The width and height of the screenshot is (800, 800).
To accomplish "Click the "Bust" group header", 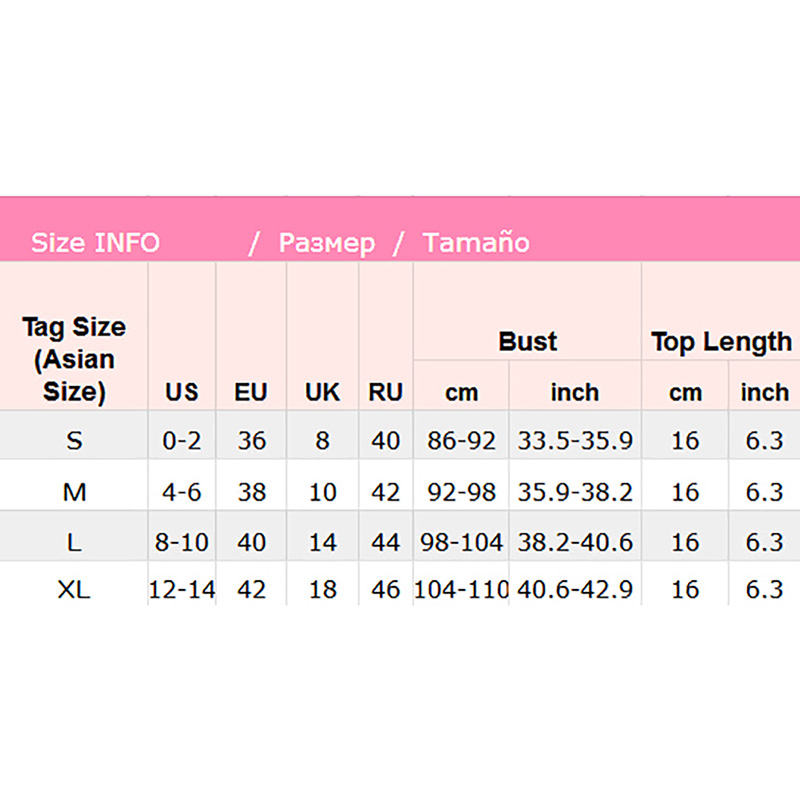I will coord(527,341).
